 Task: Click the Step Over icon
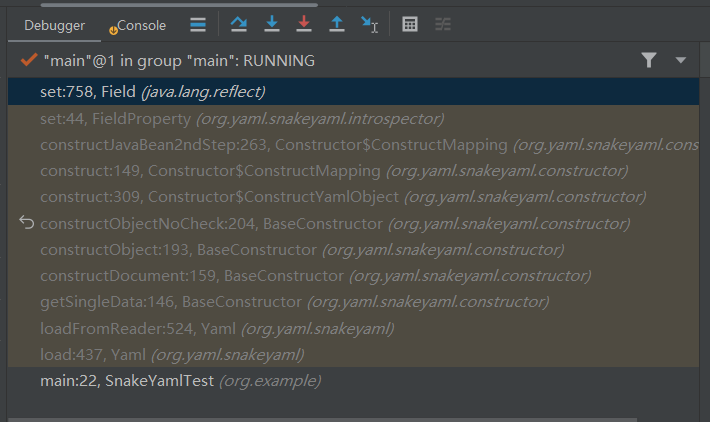[x=238, y=24]
